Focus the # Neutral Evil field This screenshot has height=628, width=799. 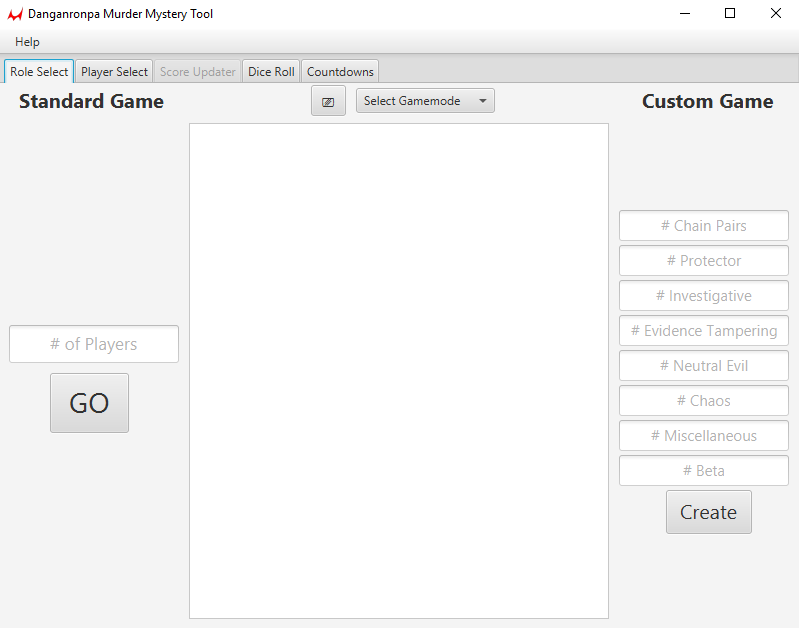(x=704, y=365)
